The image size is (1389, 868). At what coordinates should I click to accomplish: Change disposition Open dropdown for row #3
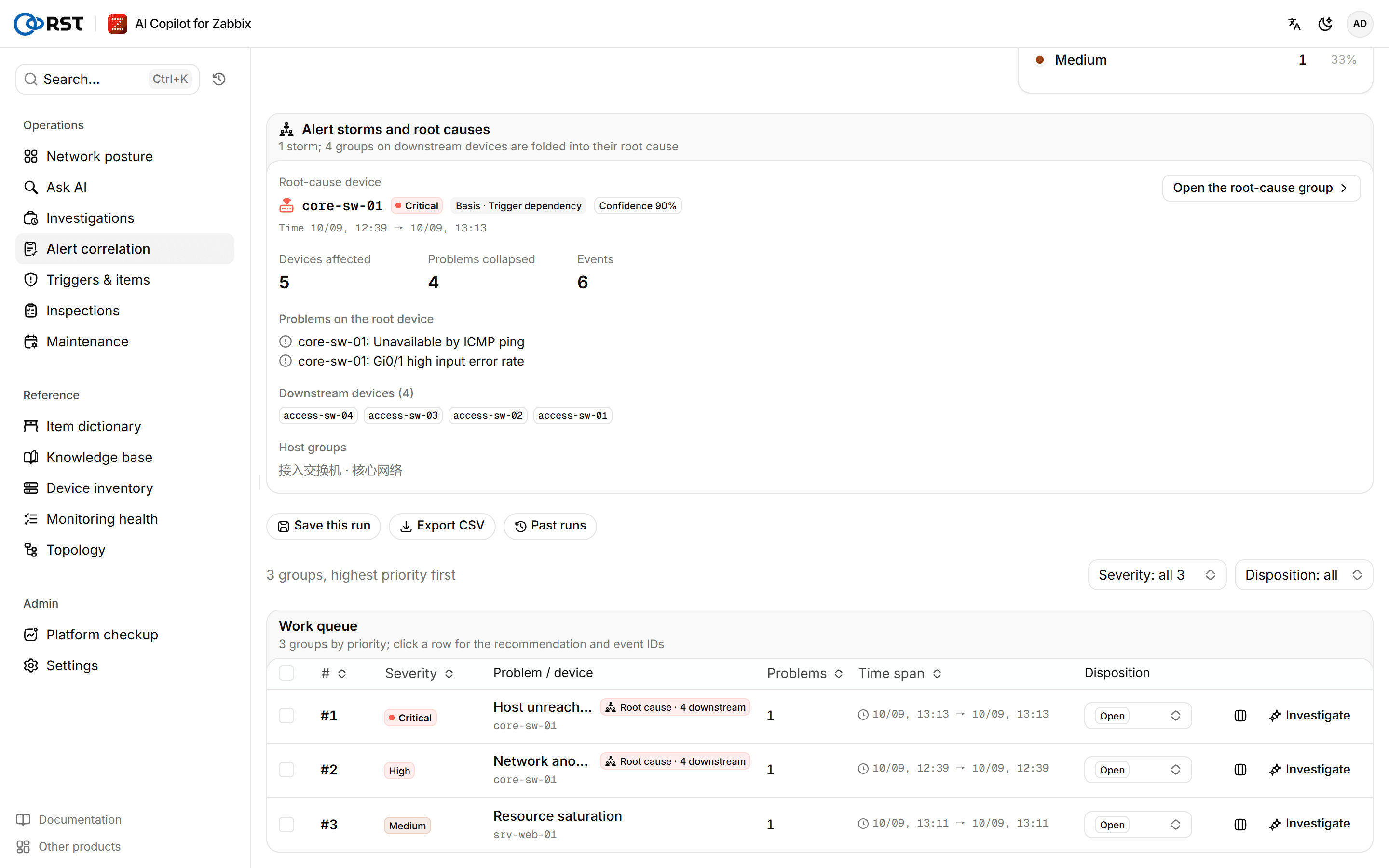click(x=1137, y=825)
